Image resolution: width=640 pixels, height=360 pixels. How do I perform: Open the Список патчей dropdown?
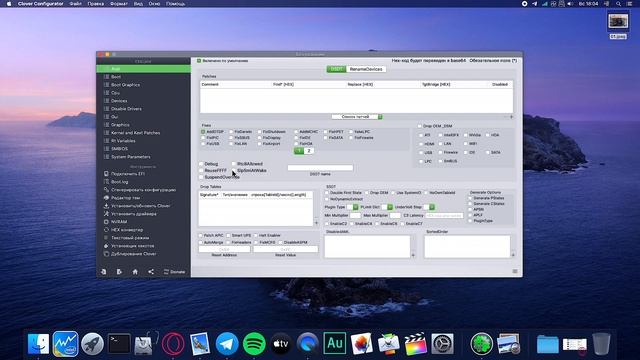[x=357, y=117]
